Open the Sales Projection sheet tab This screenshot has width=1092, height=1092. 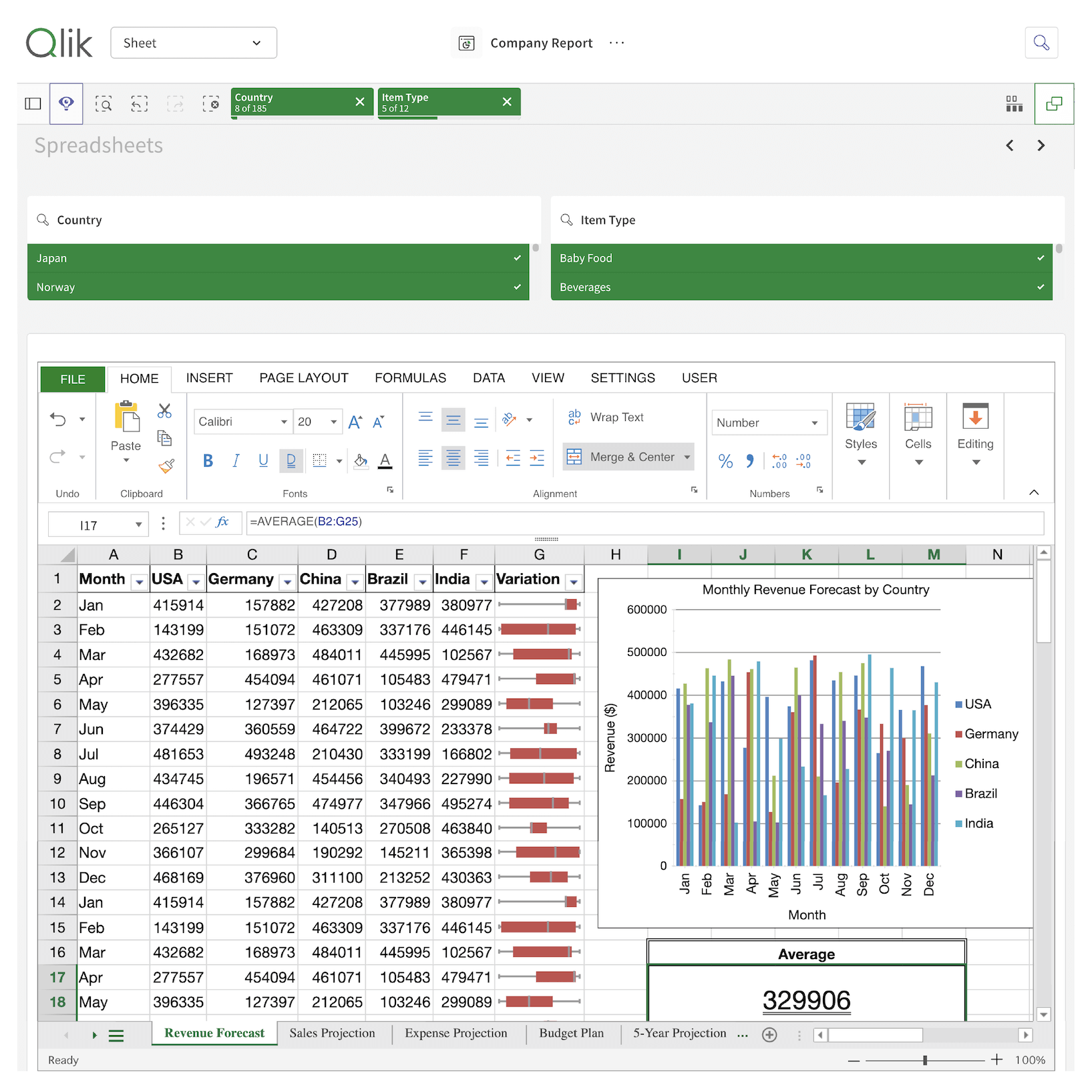(x=332, y=1033)
